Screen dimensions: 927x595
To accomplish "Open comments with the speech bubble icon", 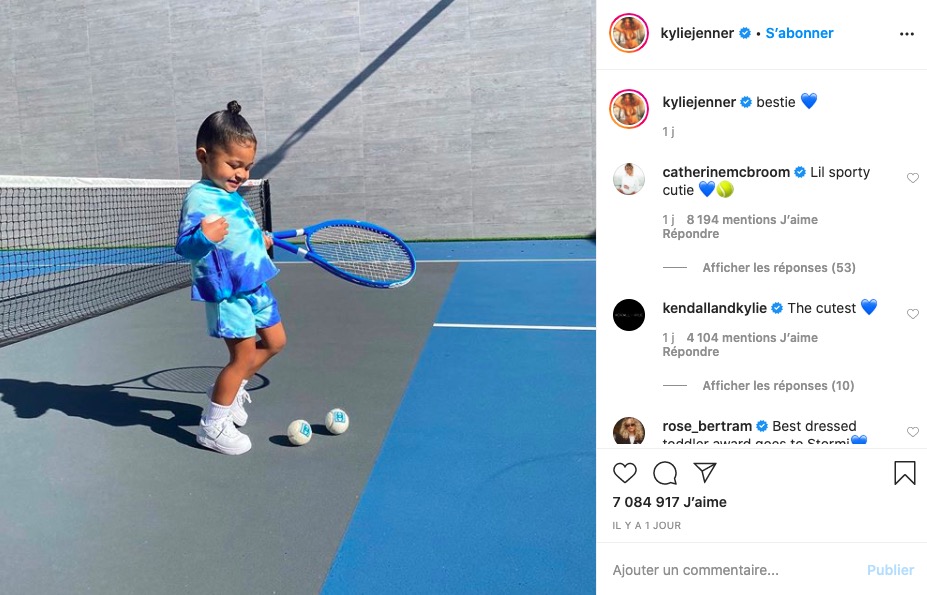I will click(x=665, y=473).
